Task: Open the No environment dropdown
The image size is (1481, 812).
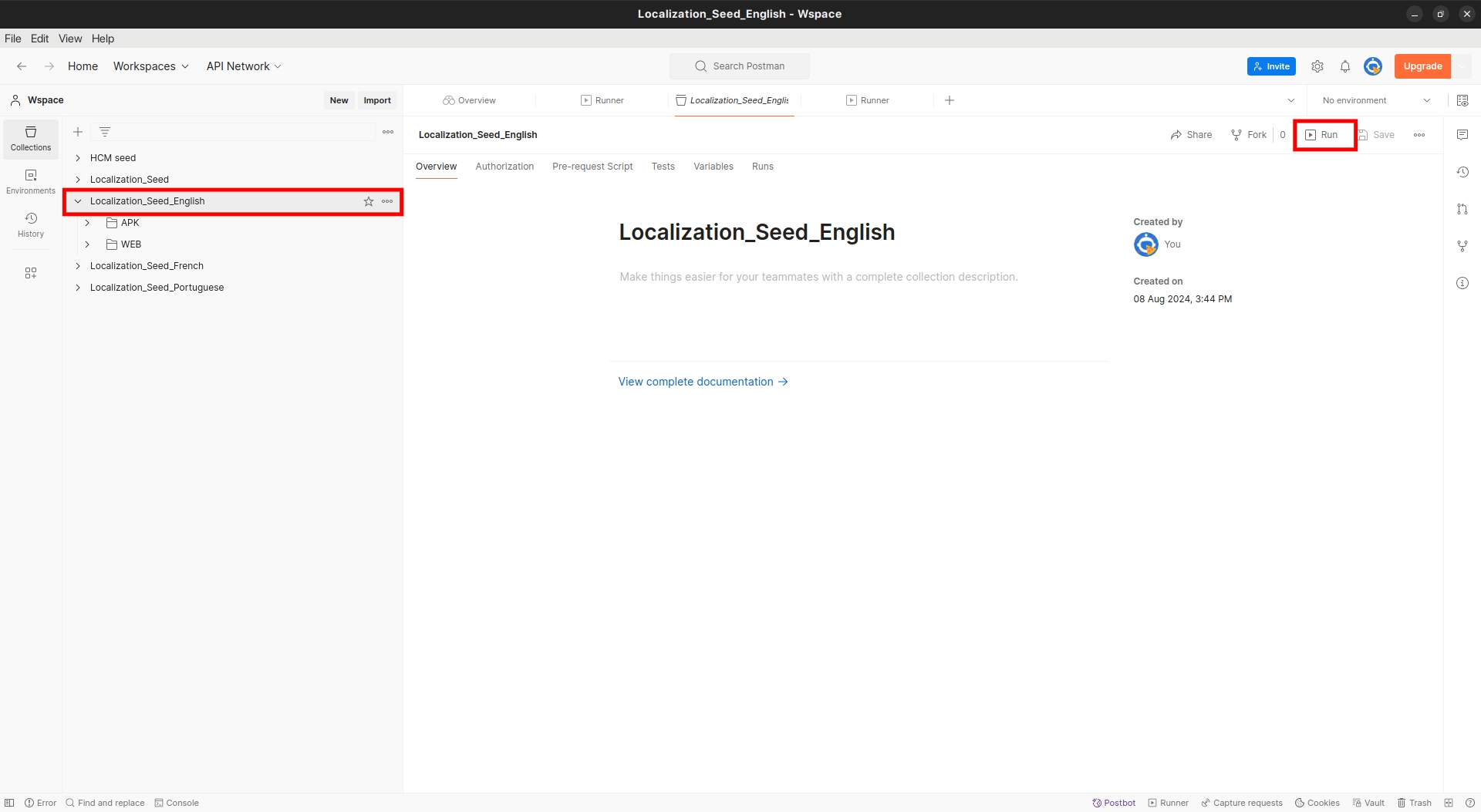Action: (x=1375, y=100)
